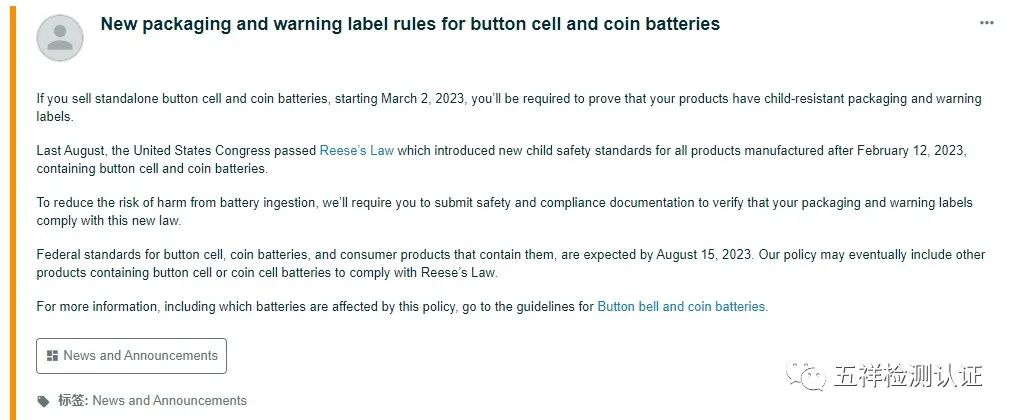The height and width of the screenshot is (420, 1015).
Task: Click the author's default avatar icon
Action: point(60,39)
